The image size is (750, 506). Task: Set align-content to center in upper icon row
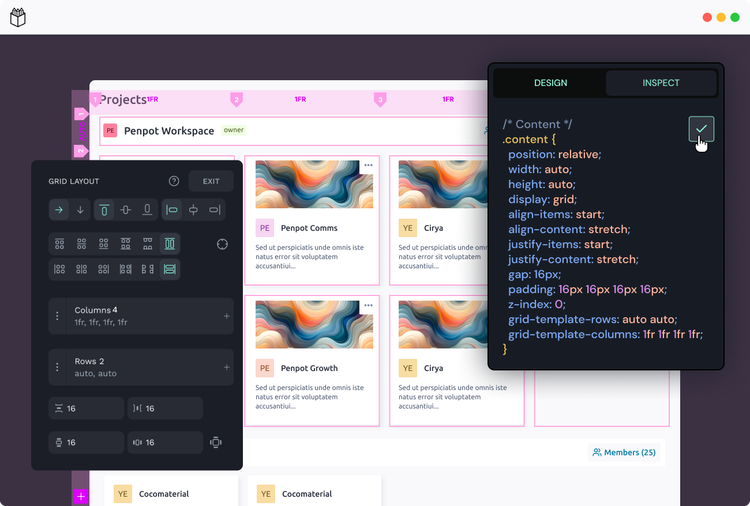click(81, 244)
